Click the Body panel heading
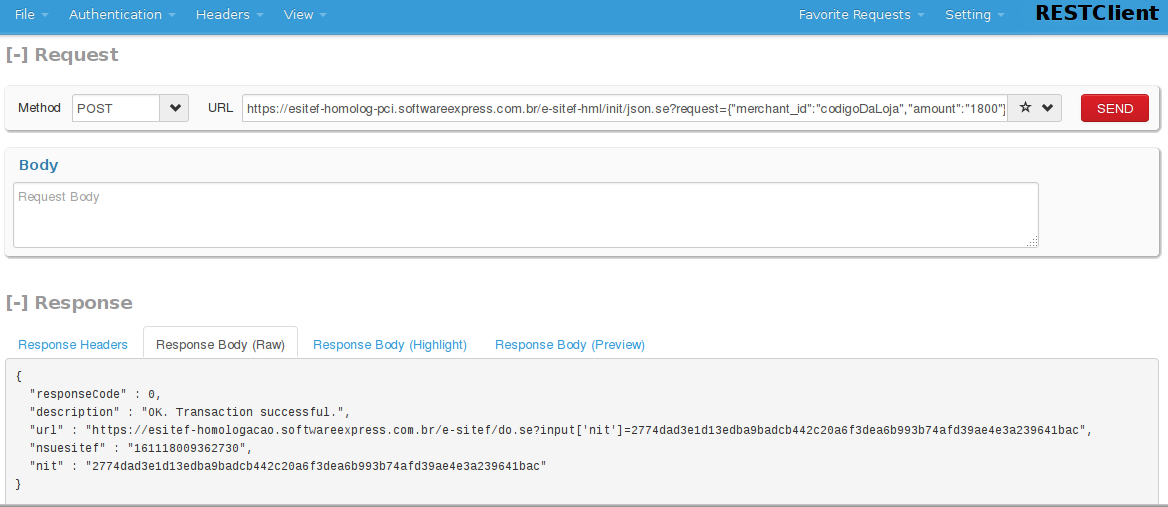The image size is (1168, 507). tap(39, 165)
